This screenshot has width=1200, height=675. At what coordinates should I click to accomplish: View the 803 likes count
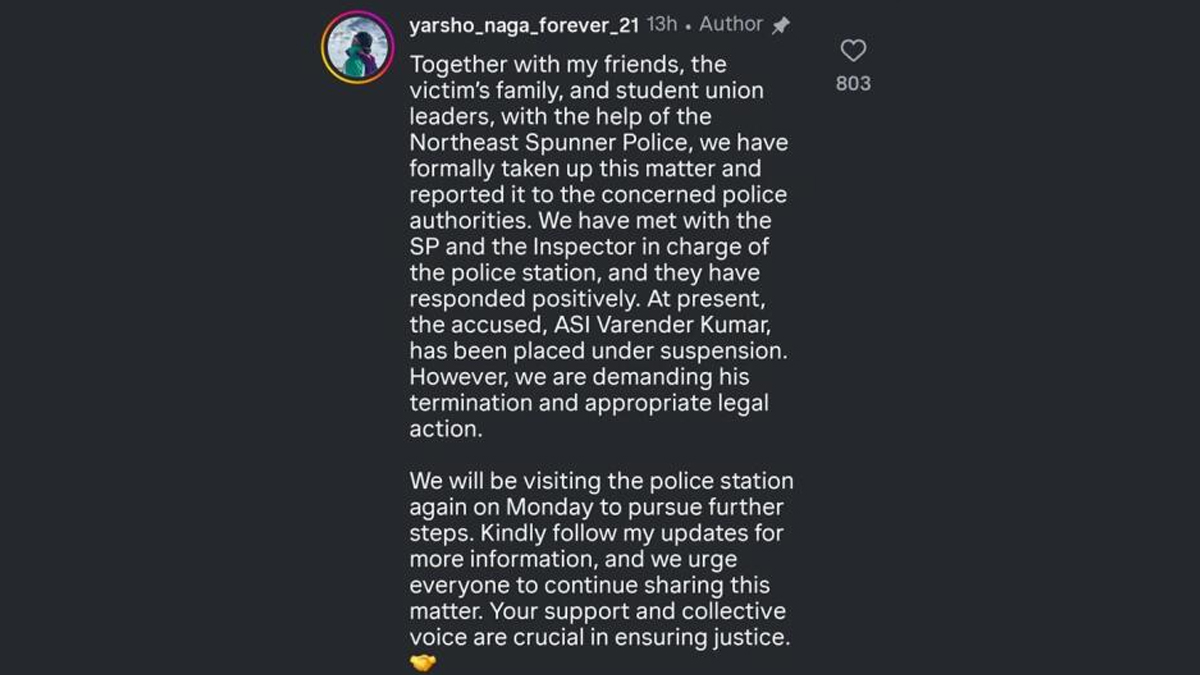[x=853, y=84]
